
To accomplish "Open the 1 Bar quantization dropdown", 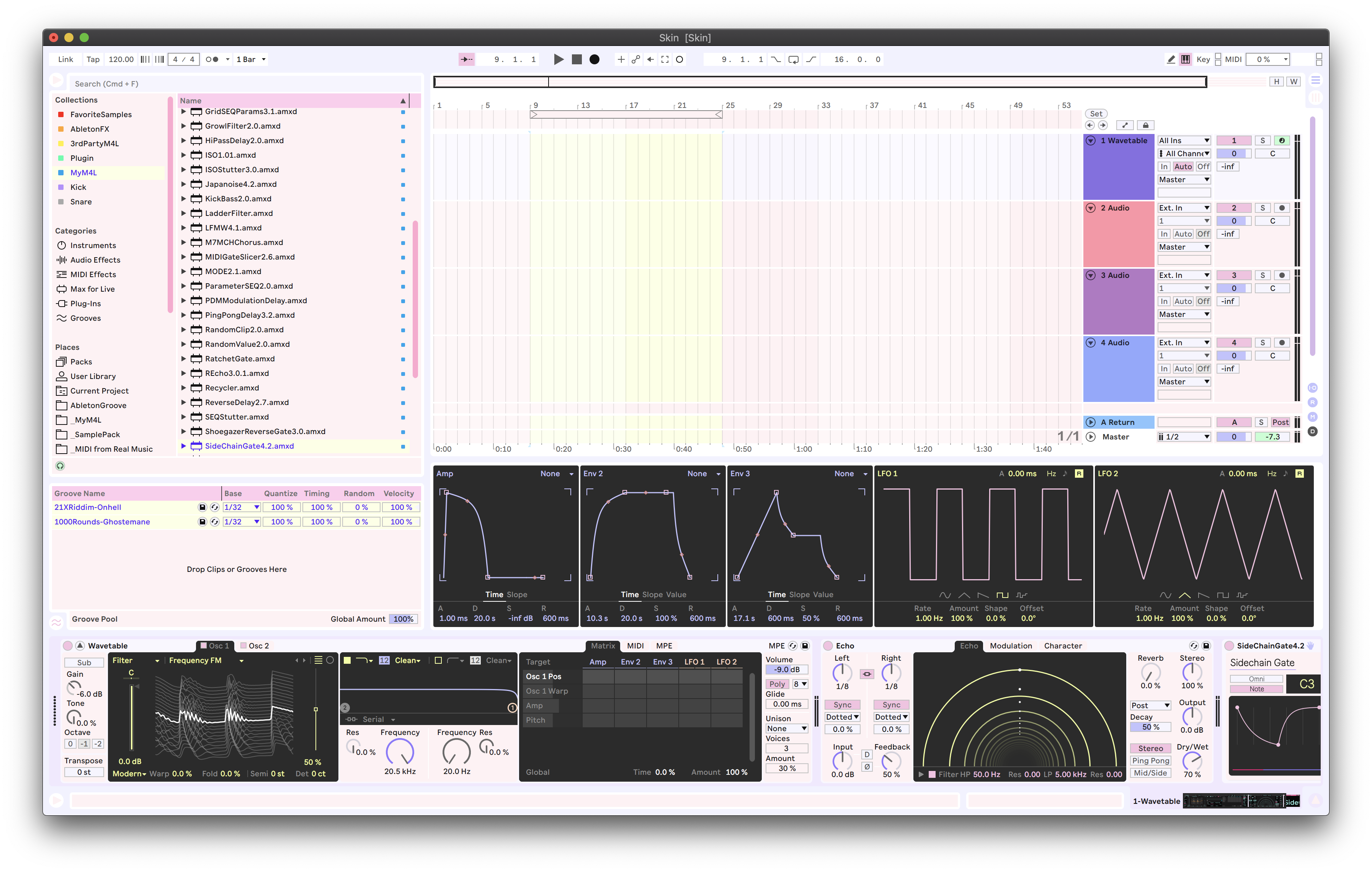I will click(251, 59).
